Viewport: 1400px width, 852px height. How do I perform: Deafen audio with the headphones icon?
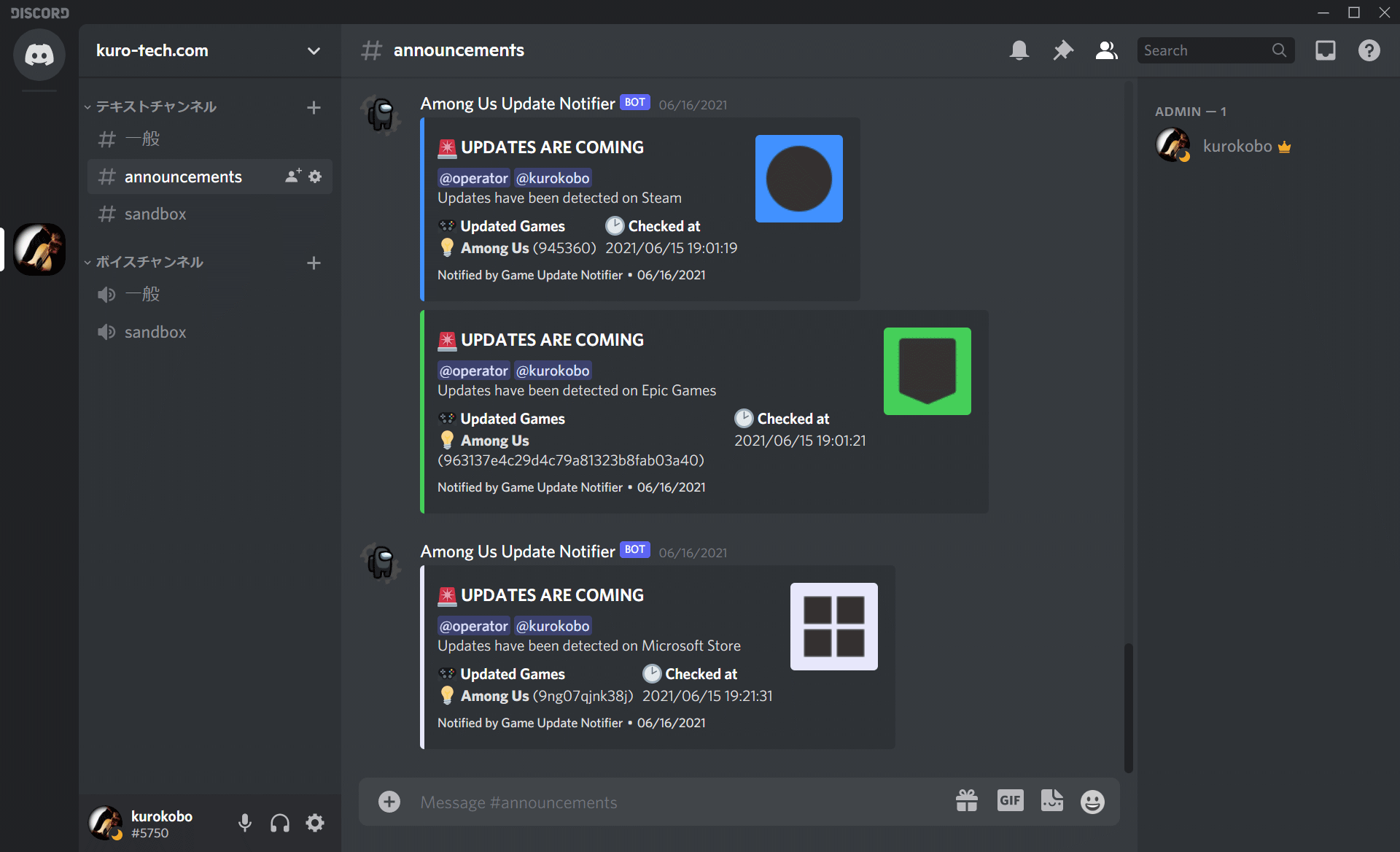(279, 823)
